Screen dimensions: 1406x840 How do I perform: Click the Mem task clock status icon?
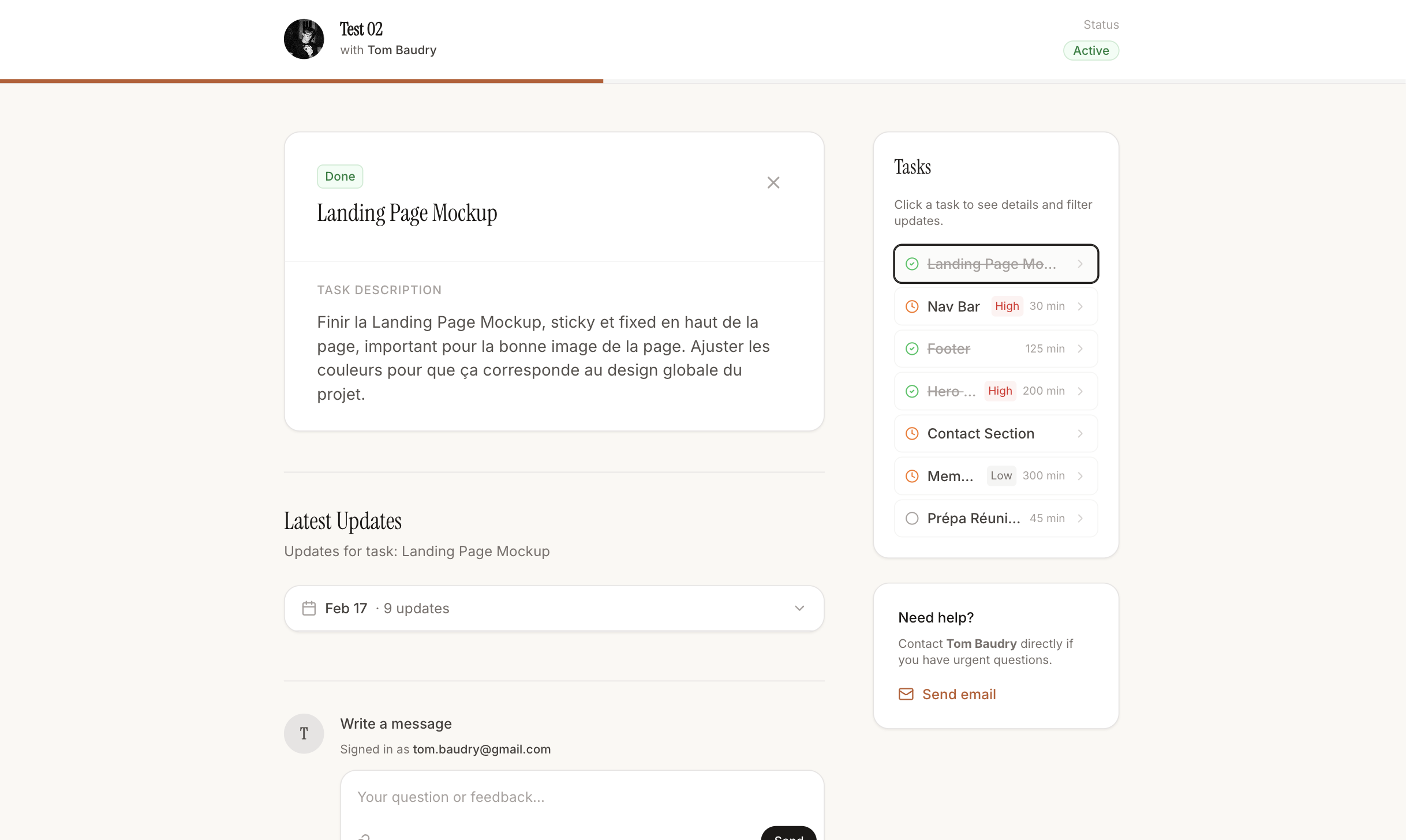(911, 476)
